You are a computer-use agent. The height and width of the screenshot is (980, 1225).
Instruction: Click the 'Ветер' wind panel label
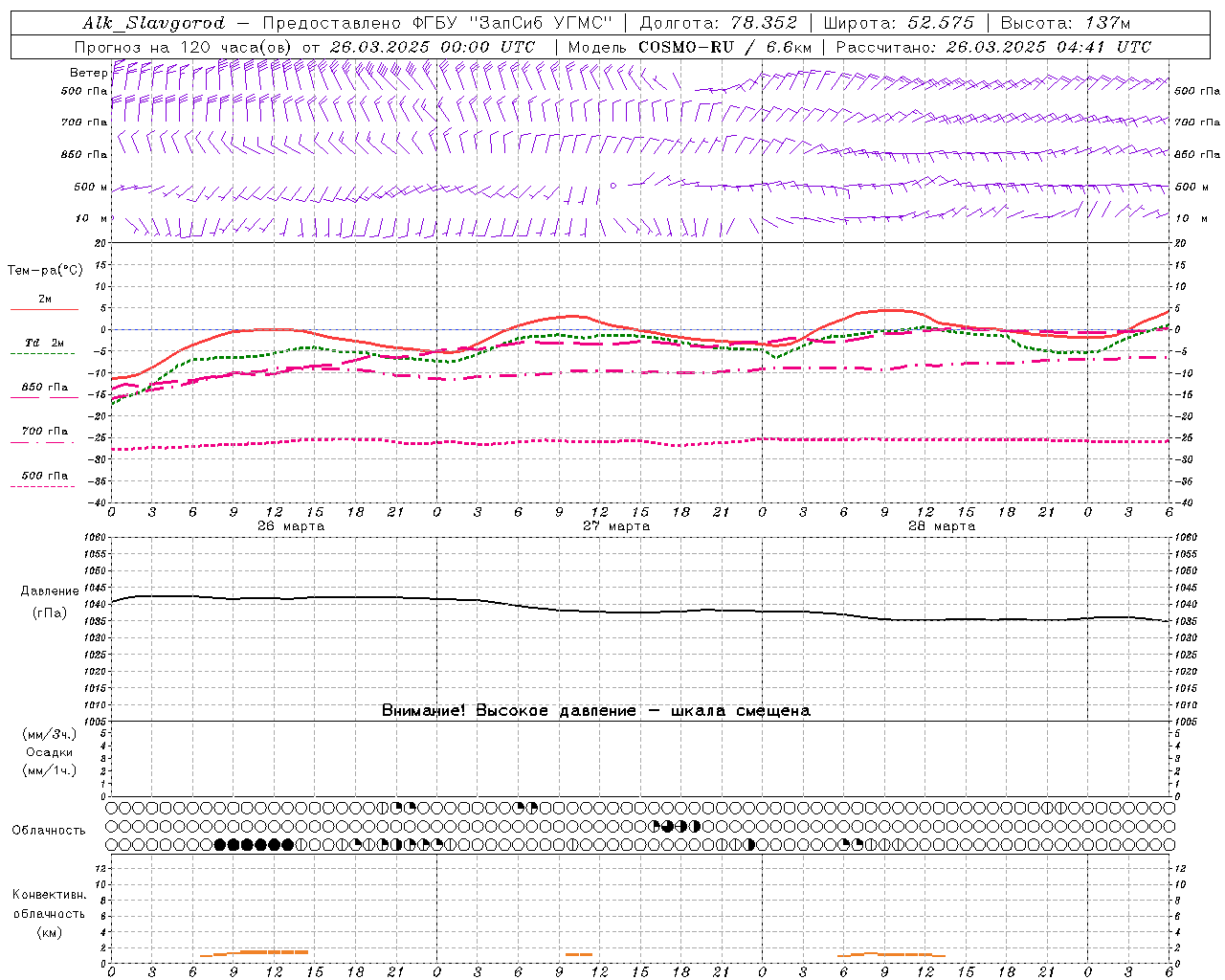pos(88,73)
